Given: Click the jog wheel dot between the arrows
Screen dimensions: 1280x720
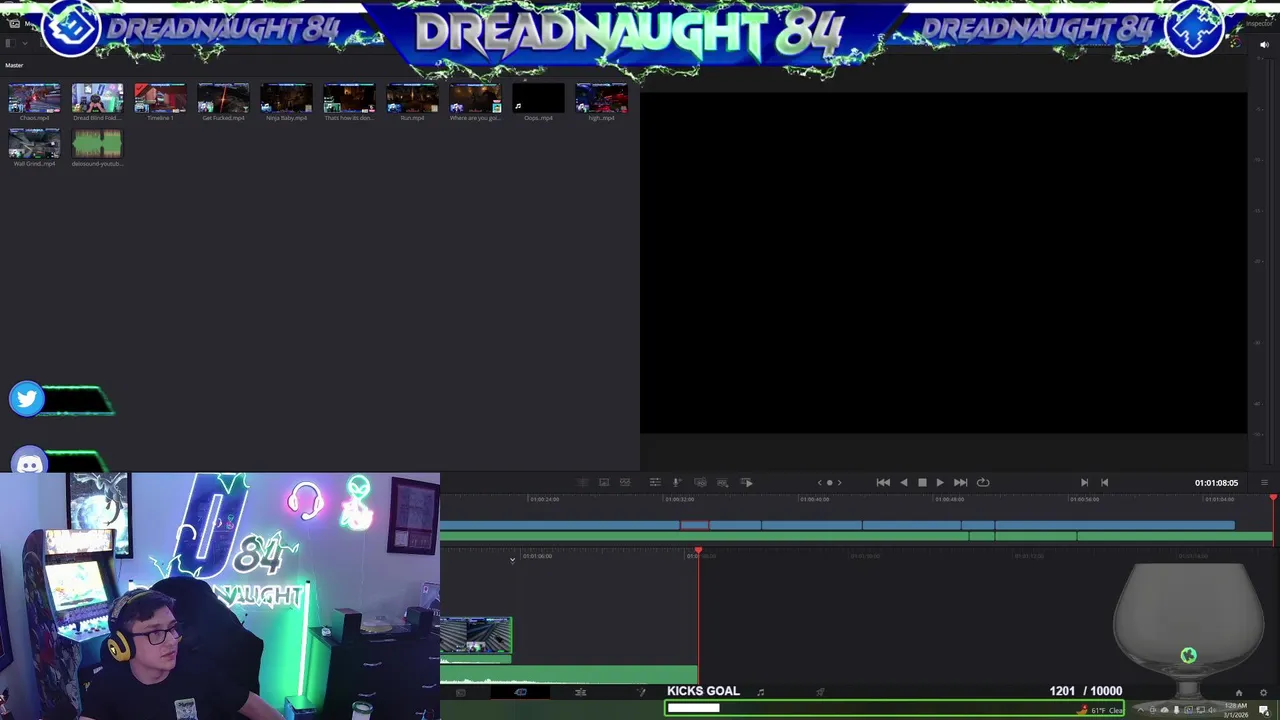Looking at the screenshot, I should tap(829, 482).
